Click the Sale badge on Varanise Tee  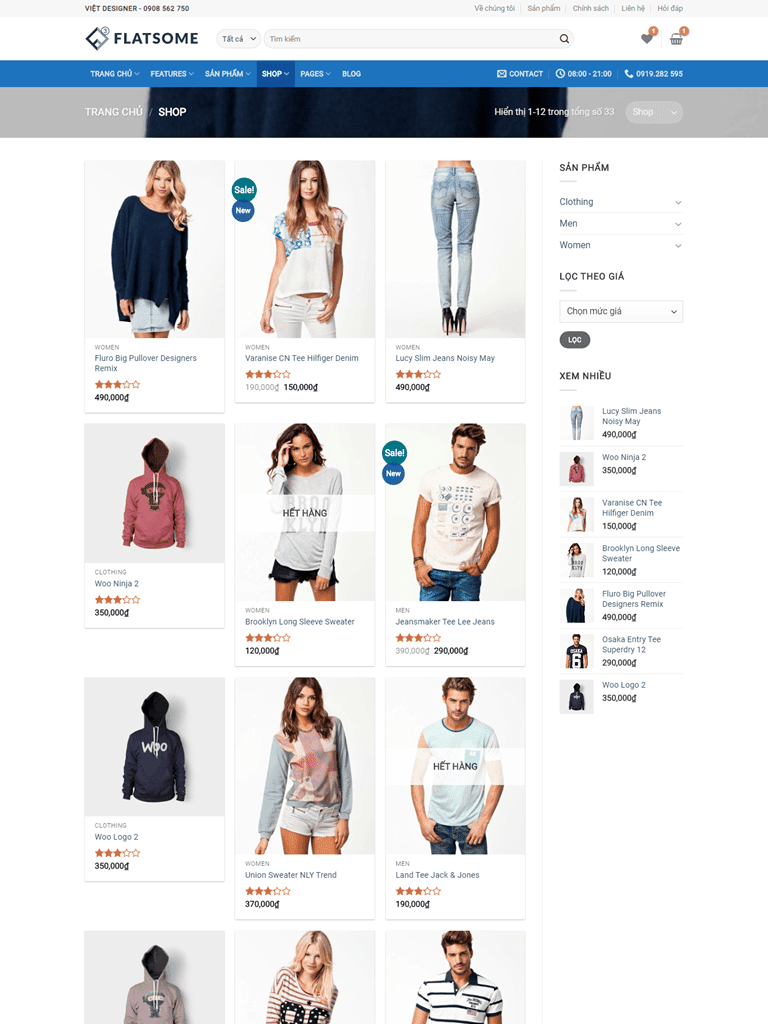click(x=244, y=190)
